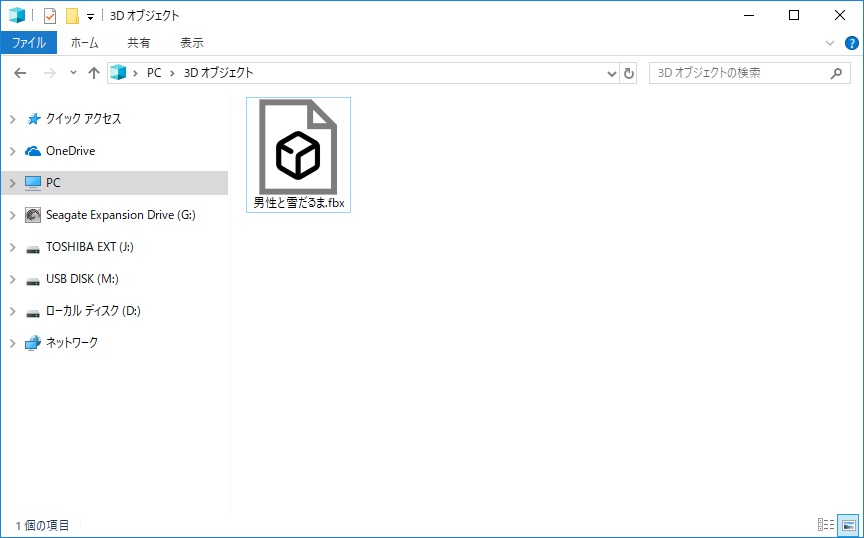Select OneDrive in the navigation pane

tap(71, 151)
